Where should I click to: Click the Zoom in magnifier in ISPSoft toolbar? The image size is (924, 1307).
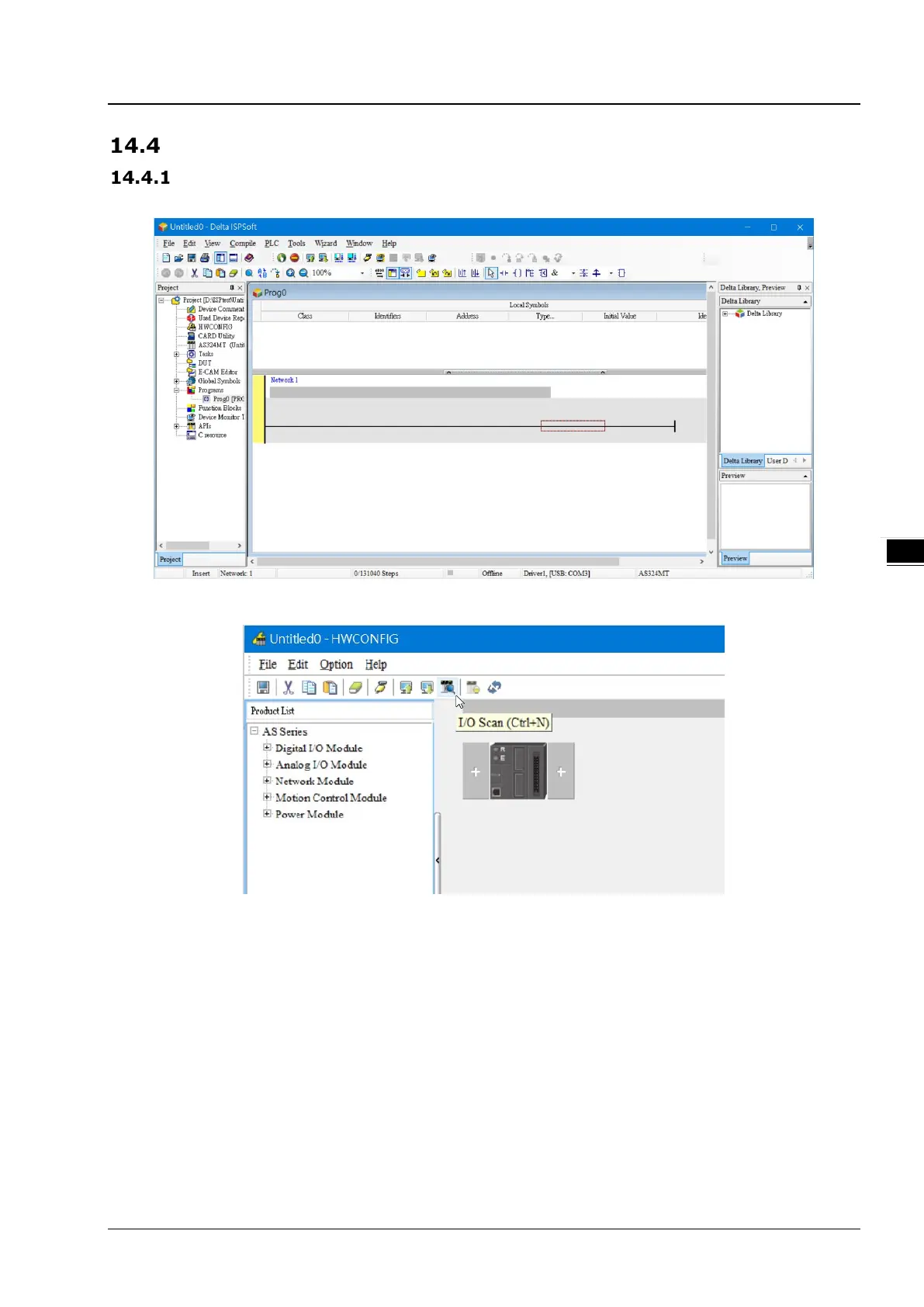point(290,273)
